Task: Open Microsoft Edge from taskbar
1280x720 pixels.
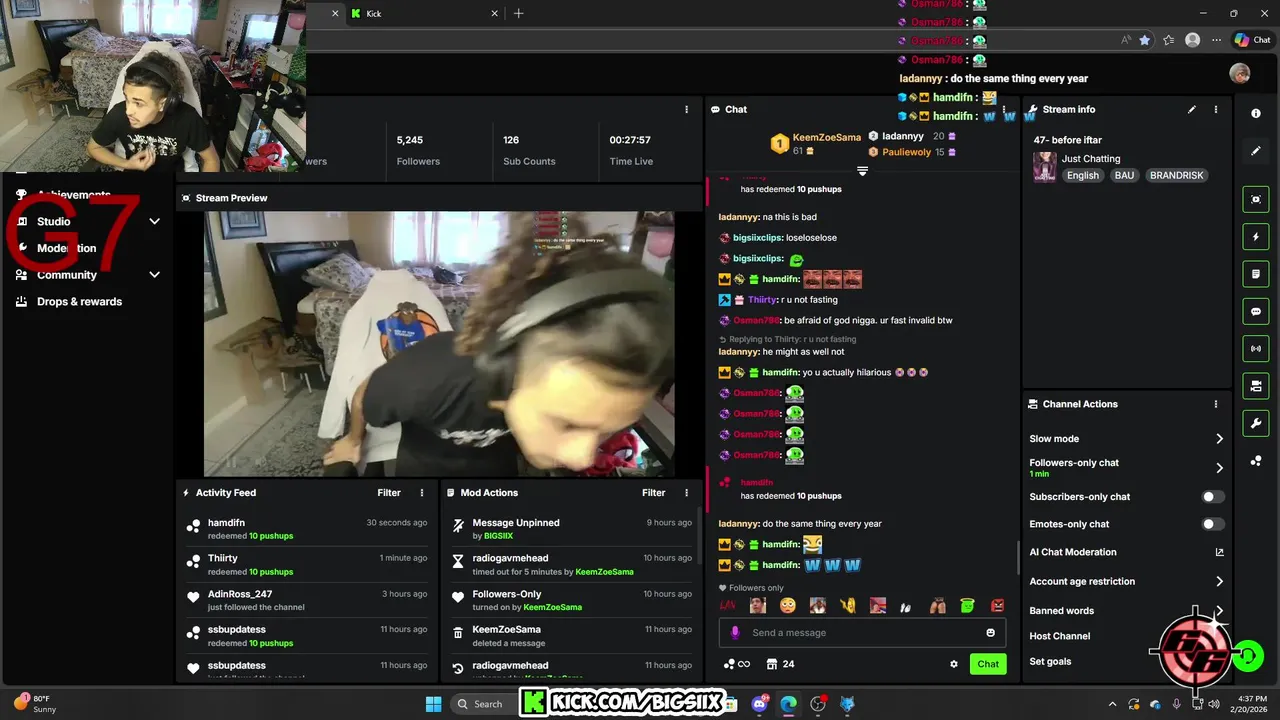Action: pos(788,704)
